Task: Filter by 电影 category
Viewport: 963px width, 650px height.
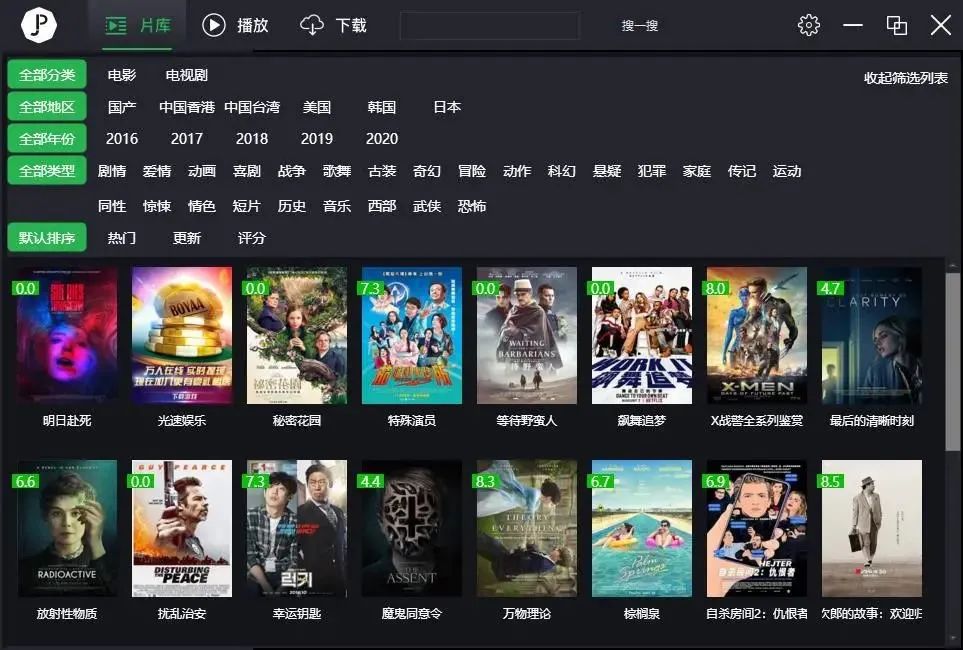Action: tap(122, 75)
